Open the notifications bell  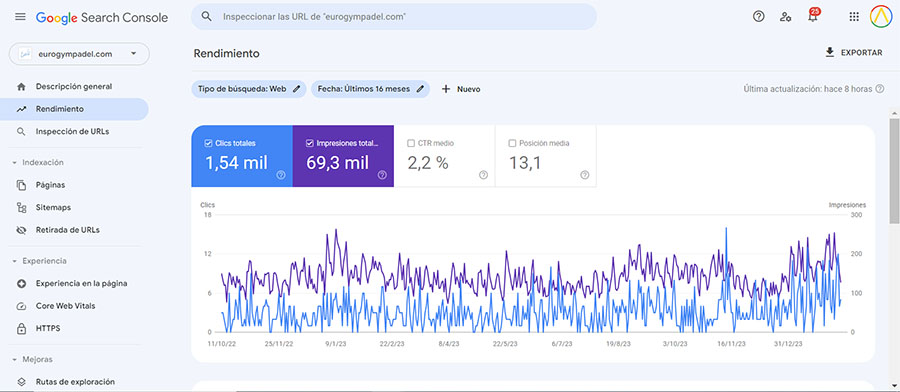click(x=812, y=15)
